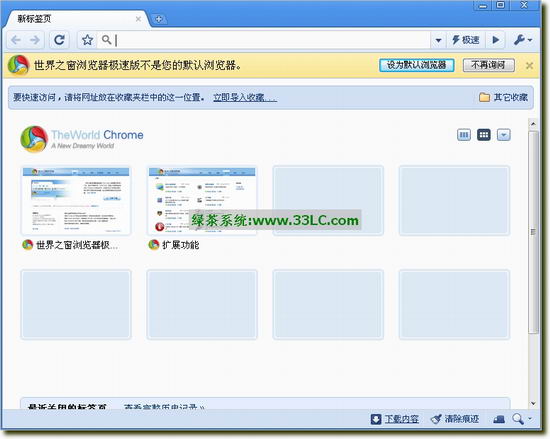Dismiss the default browser infobar

530,65
